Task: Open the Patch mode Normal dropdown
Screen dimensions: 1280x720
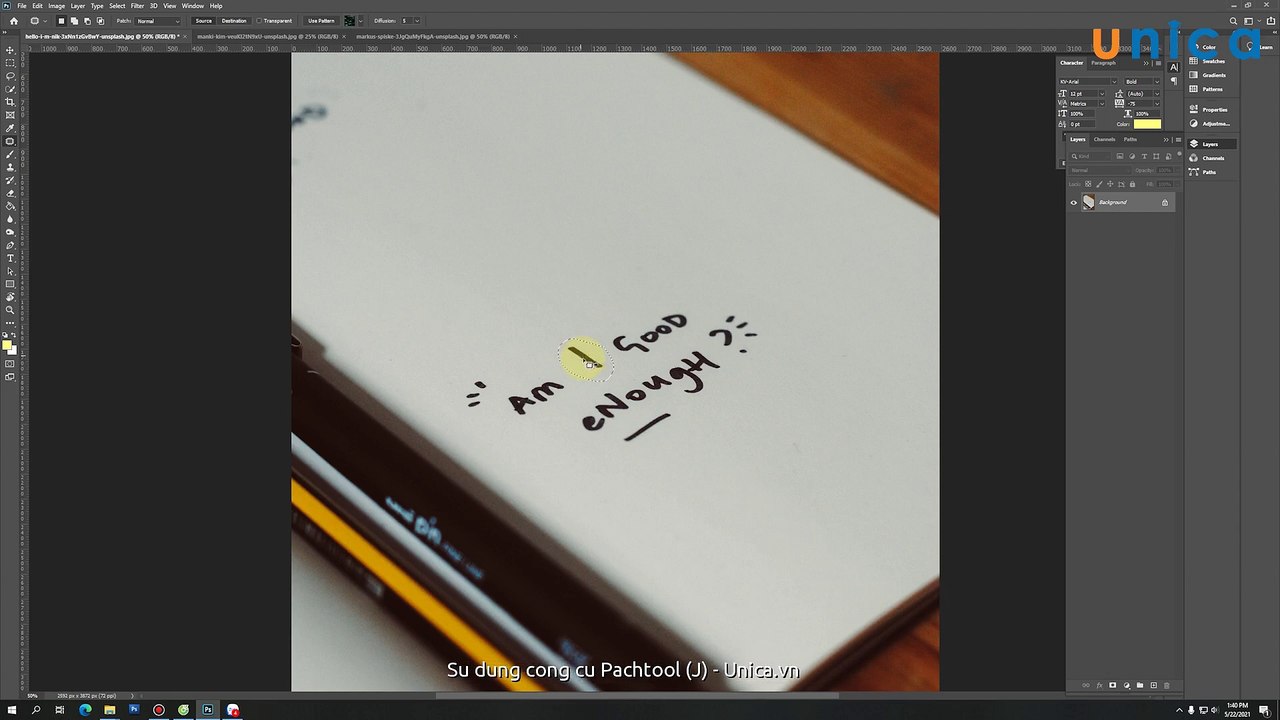Action: click(158, 21)
